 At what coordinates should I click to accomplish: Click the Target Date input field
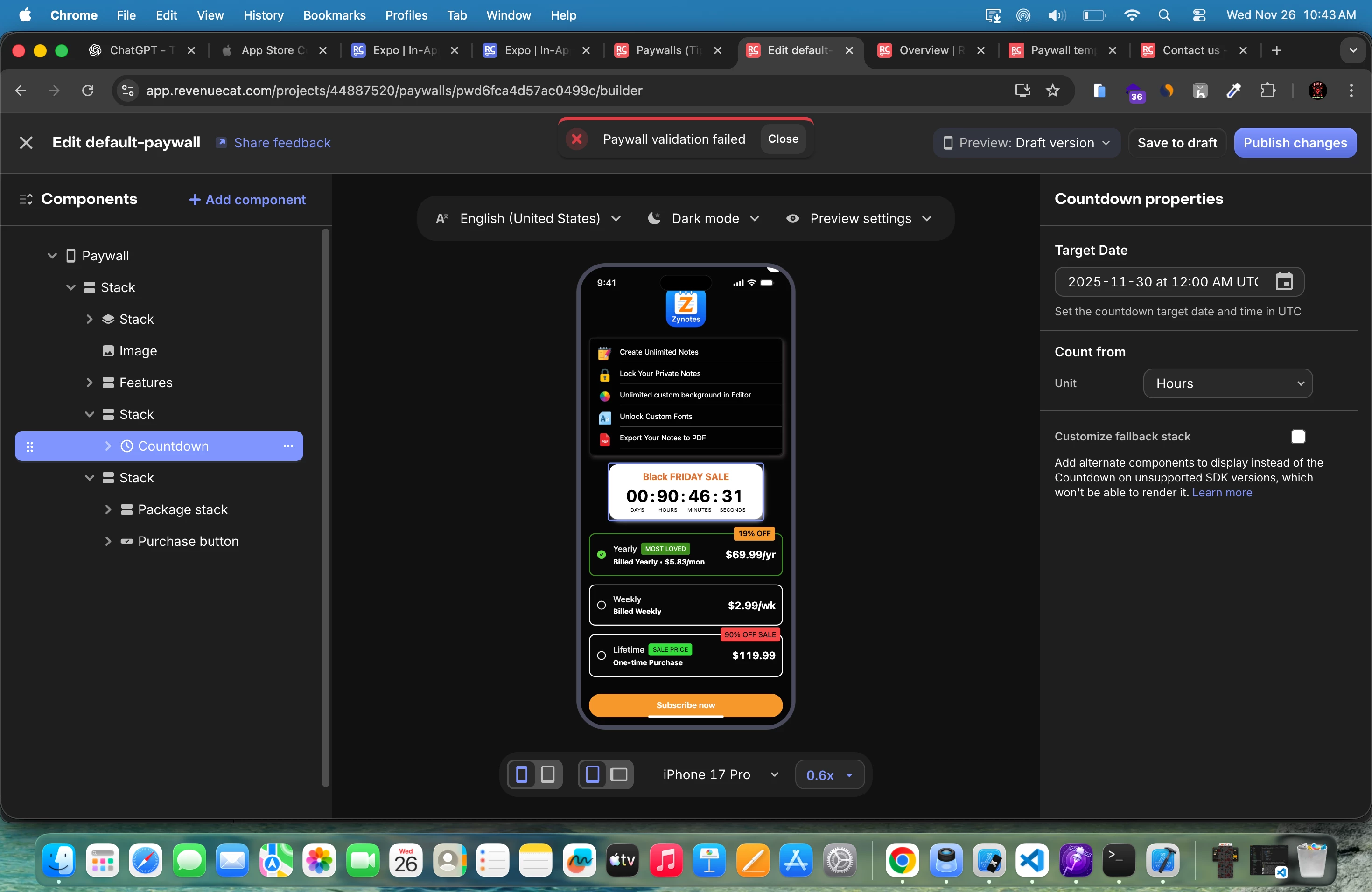pos(1162,281)
